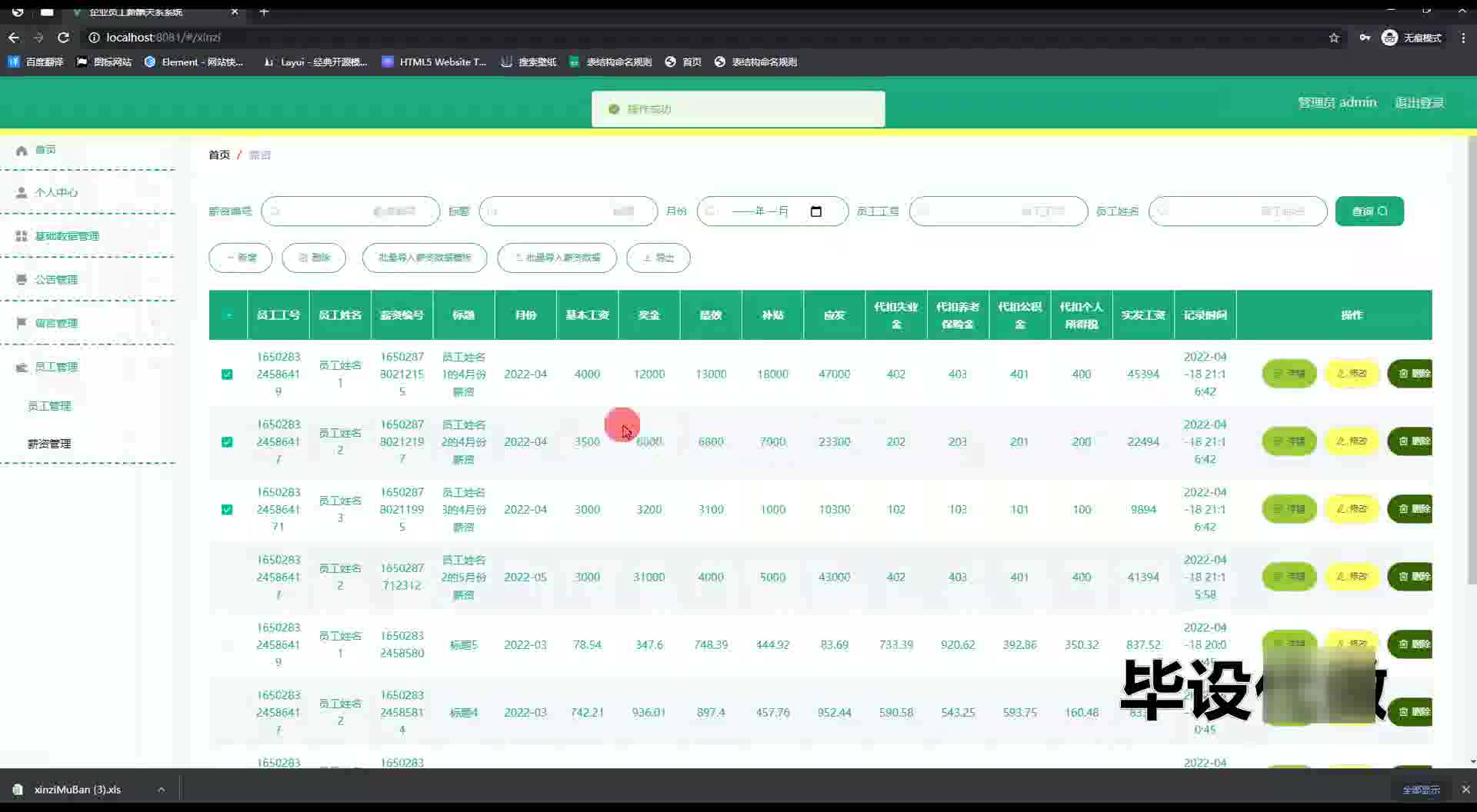
Task: Click the 标题5 cell
Action: tap(464, 644)
